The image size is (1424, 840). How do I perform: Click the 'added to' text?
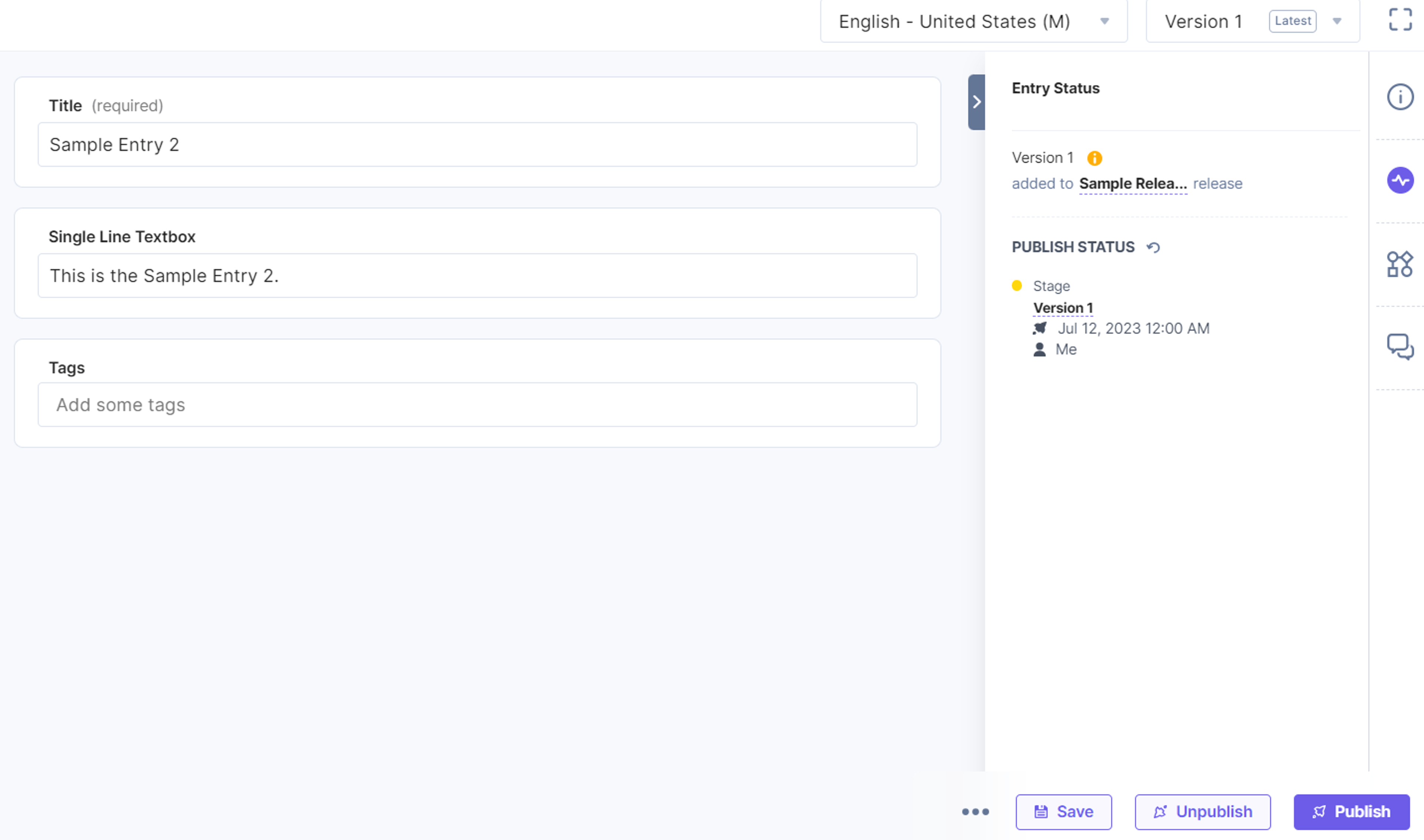1042,184
